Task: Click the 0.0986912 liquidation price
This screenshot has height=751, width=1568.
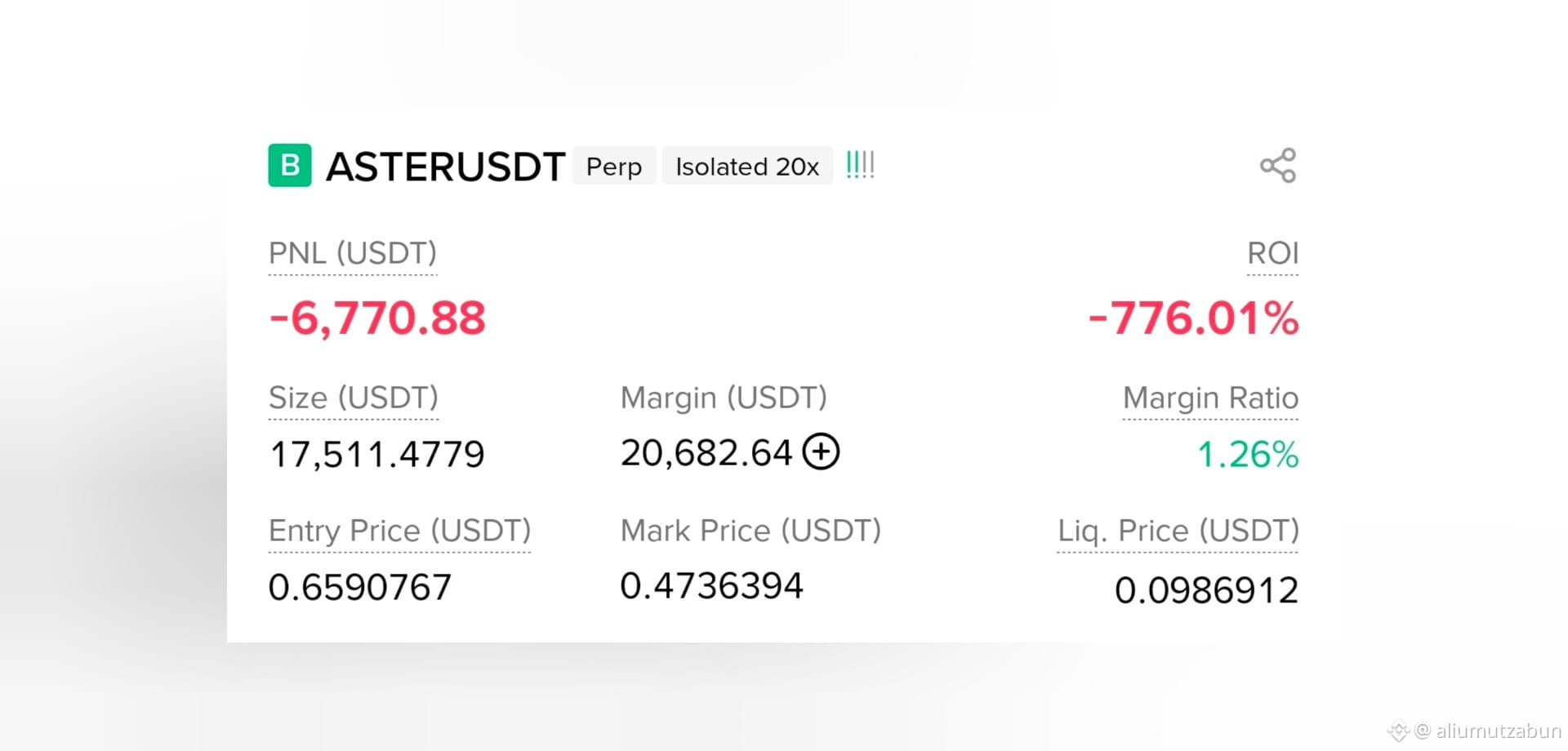Action: tap(1206, 590)
